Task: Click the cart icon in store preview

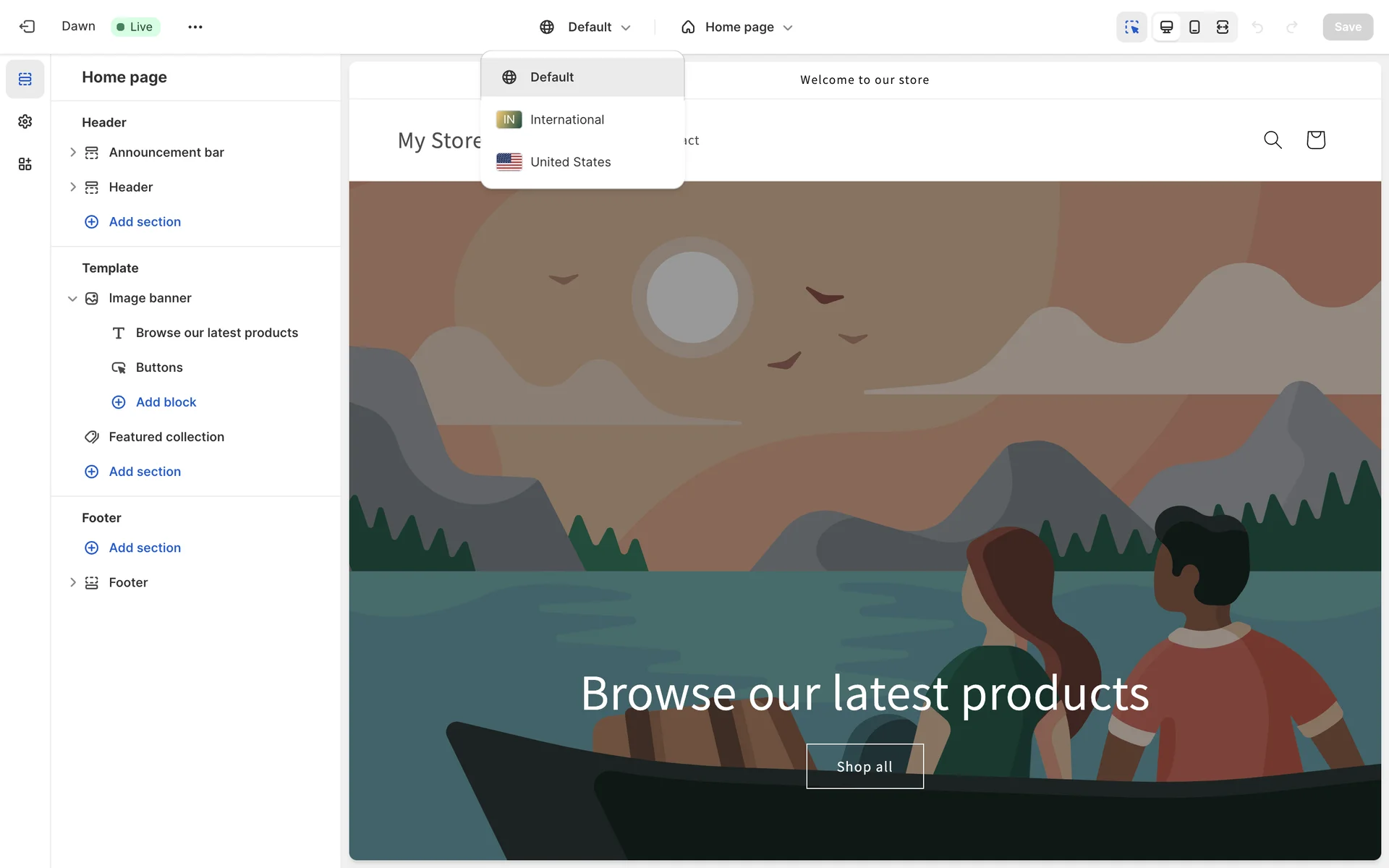Action: (1315, 140)
